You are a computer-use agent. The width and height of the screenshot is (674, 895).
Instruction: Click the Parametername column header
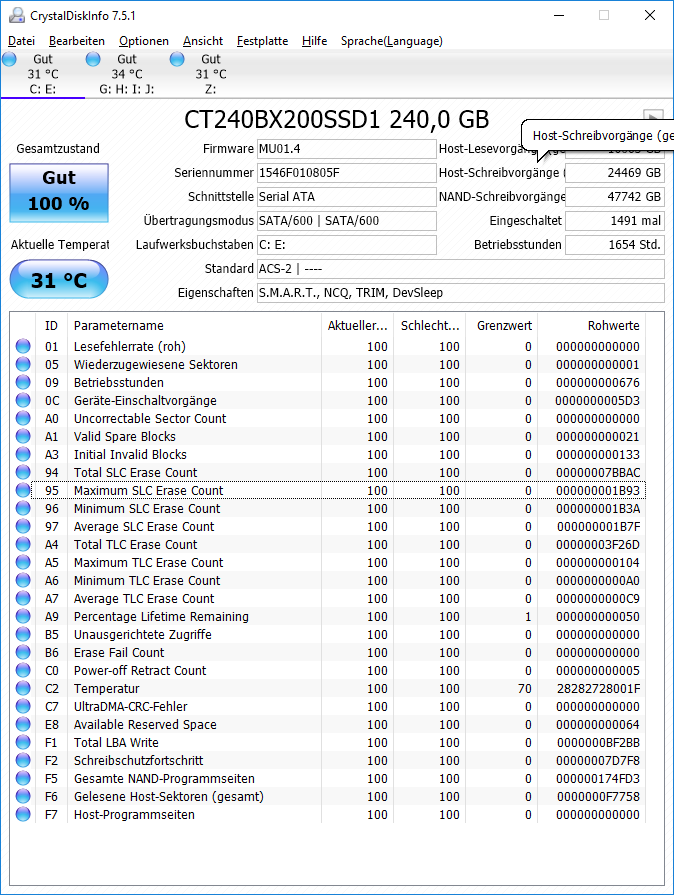(x=194, y=325)
